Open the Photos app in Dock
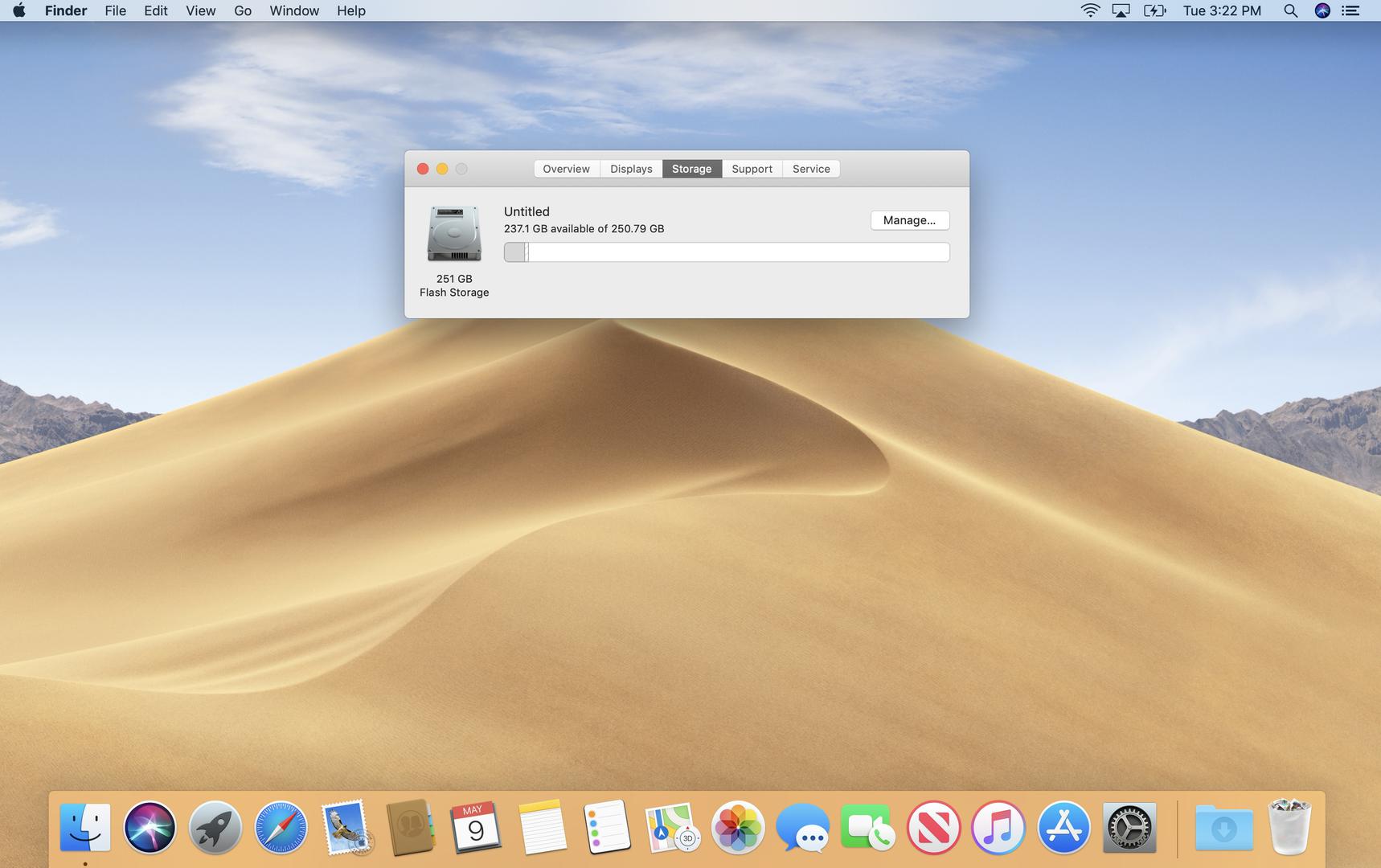Screen dimensions: 1381x868 [737, 827]
